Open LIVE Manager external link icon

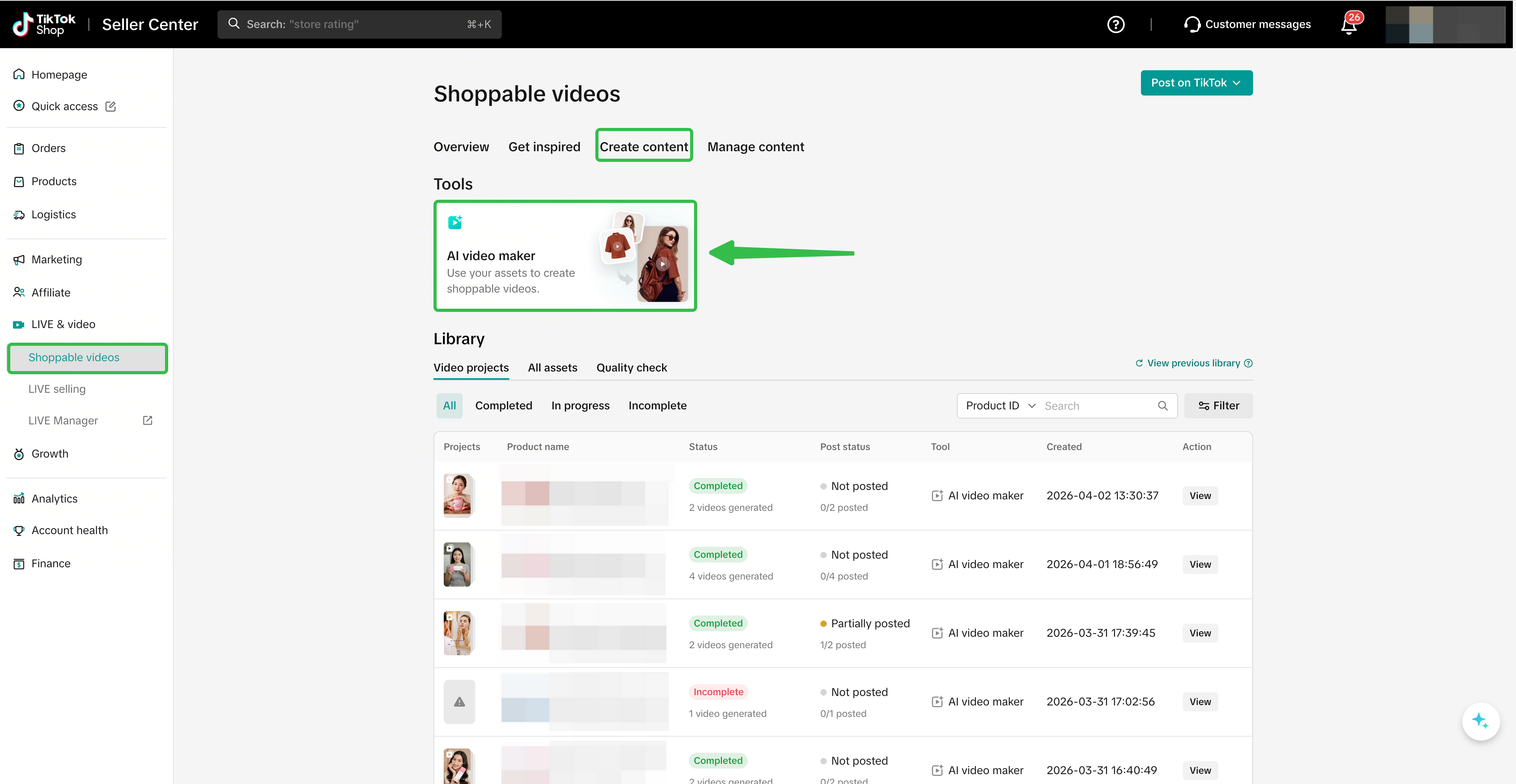148,420
